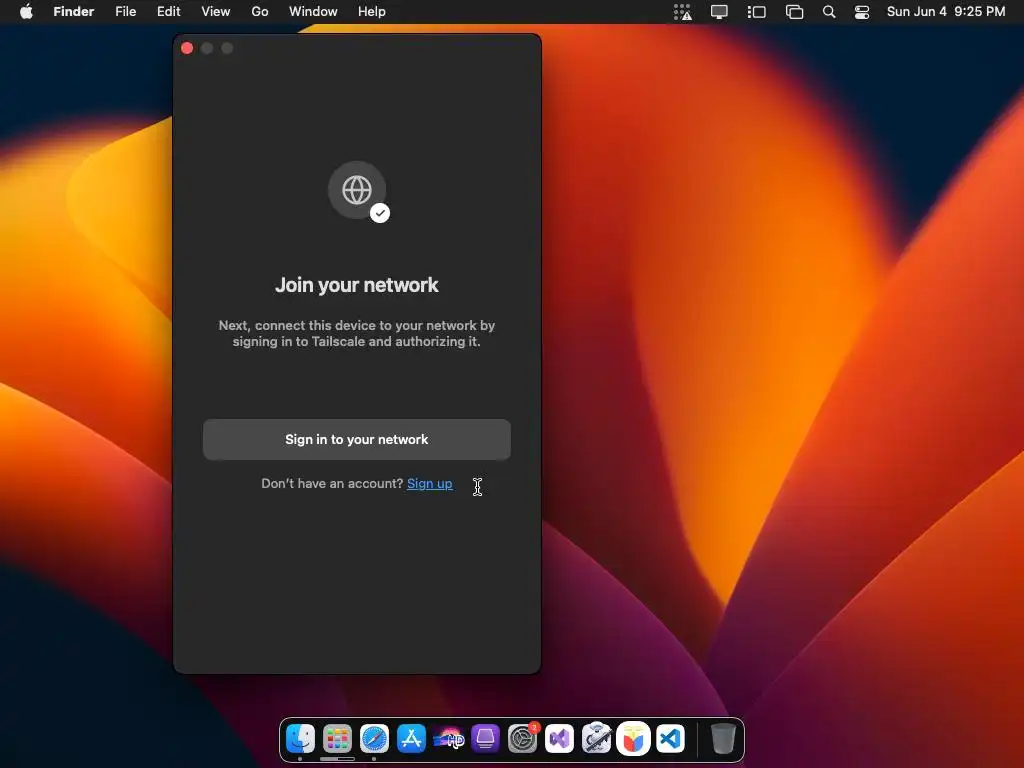
Task: Open Apple Configurator purple Dock icon
Action: (485, 739)
